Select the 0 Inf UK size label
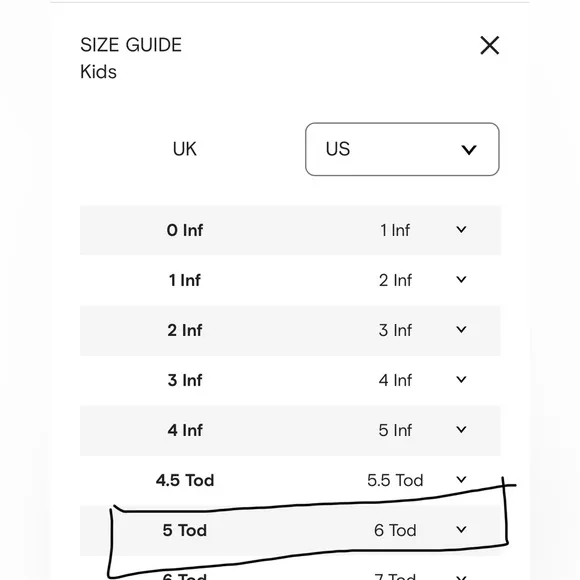The width and height of the screenshot is (580, 580). point(185,230)
